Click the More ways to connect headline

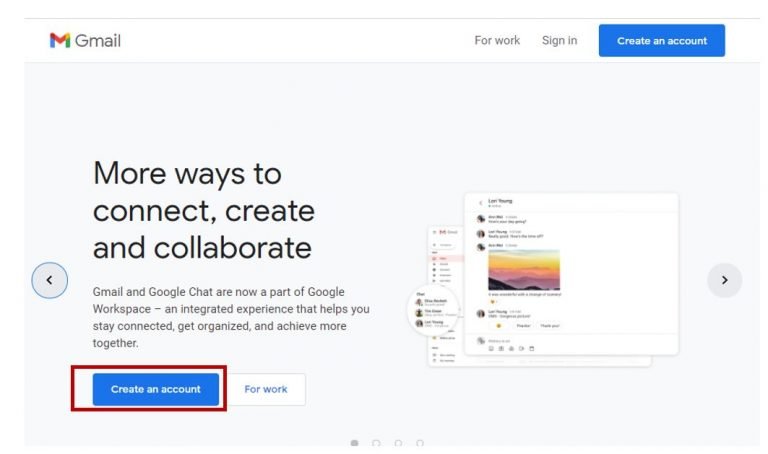[x=203, y=210]
